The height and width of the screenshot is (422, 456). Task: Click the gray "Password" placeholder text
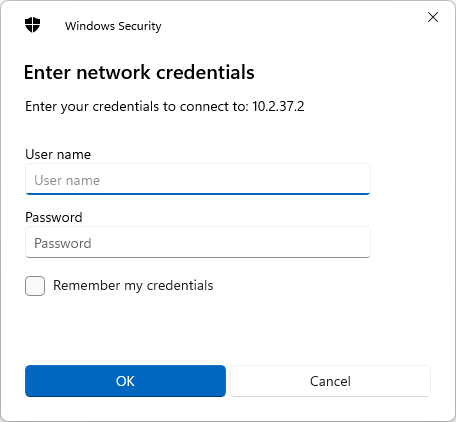coord(63,243)
